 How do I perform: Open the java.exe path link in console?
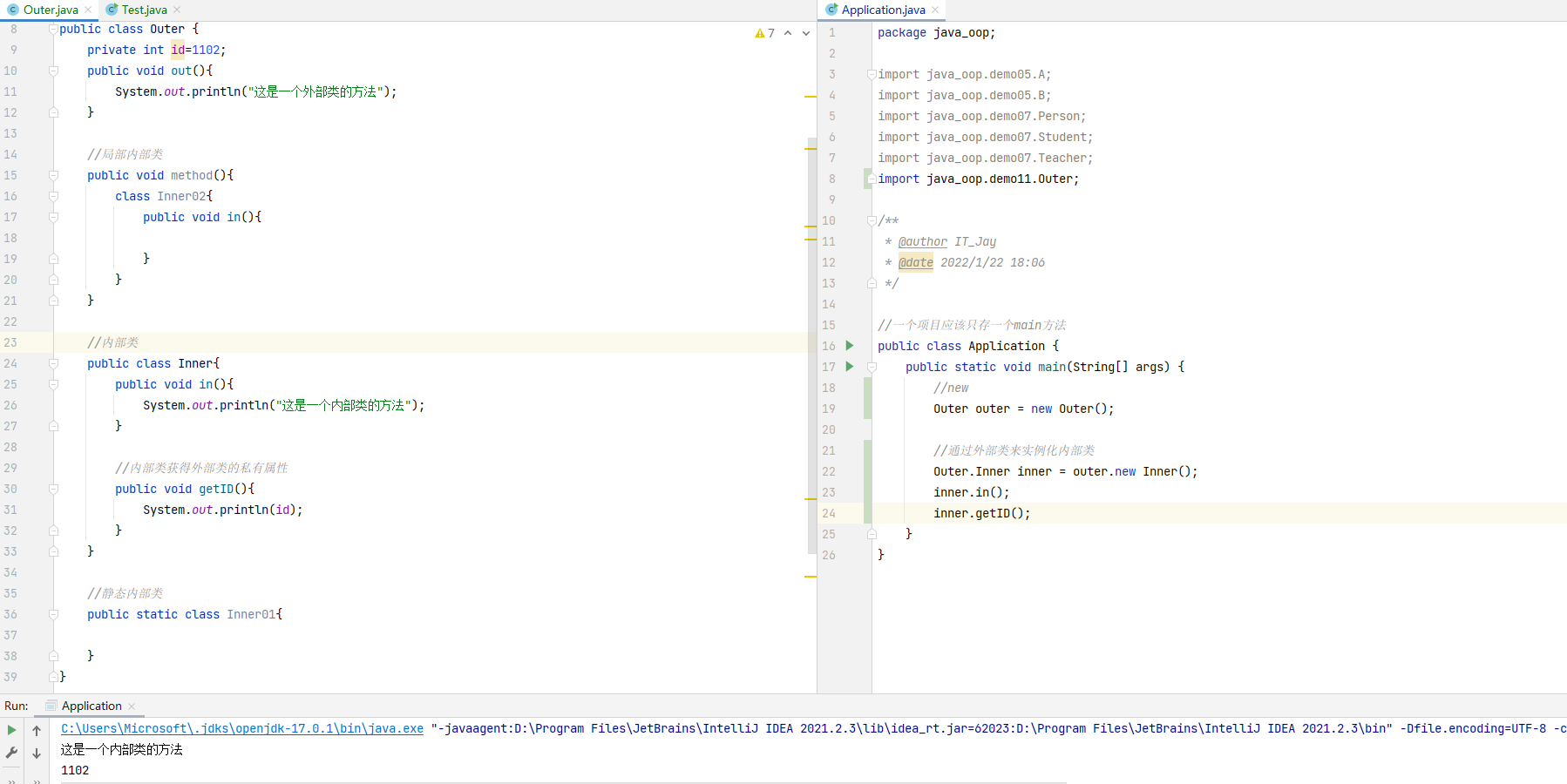pos(242,729)
